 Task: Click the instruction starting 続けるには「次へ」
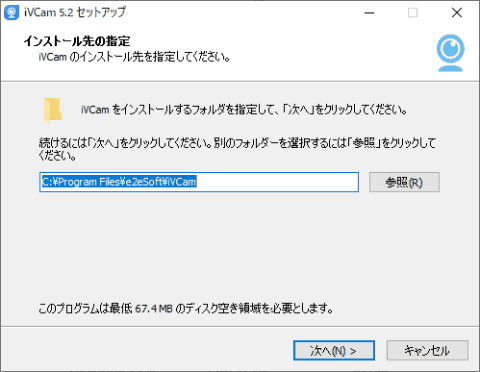tap(237, 149)
